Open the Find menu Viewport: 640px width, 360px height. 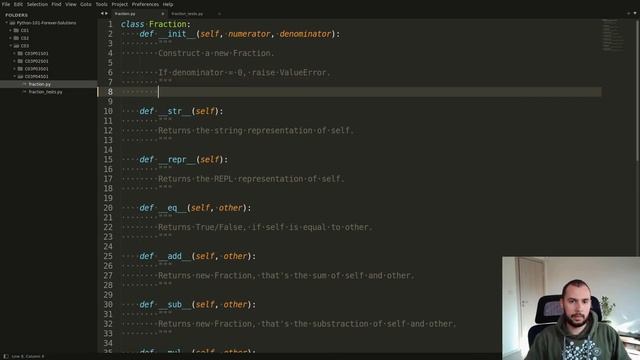click(x=56, y=4)
